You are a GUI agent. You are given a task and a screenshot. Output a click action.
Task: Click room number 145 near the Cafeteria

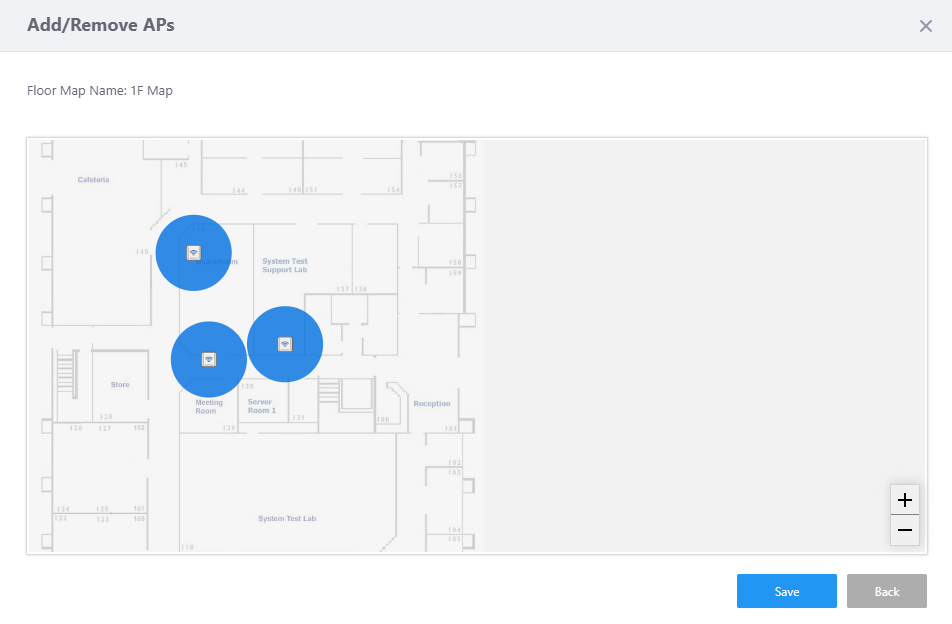coord(180,164)
